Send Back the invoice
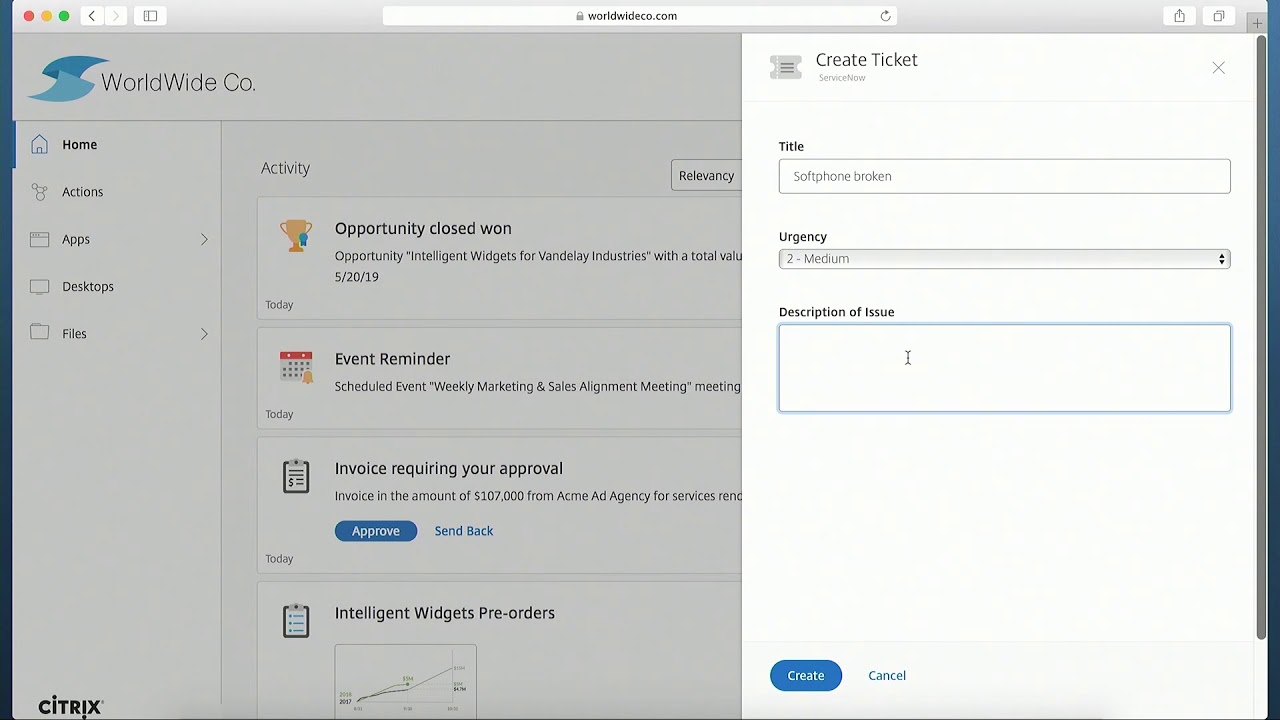Screen dimensions: 1280x720 coord(464,531)
